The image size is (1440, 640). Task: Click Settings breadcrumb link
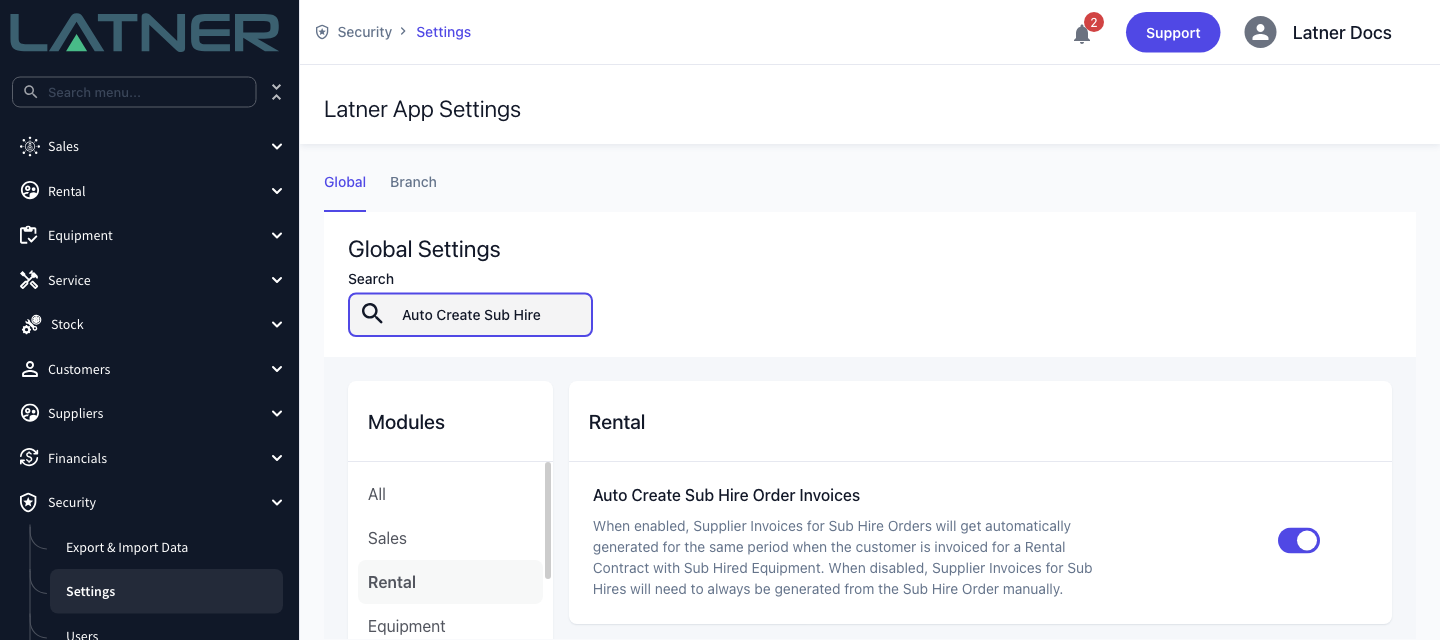(x=444, y=32)
